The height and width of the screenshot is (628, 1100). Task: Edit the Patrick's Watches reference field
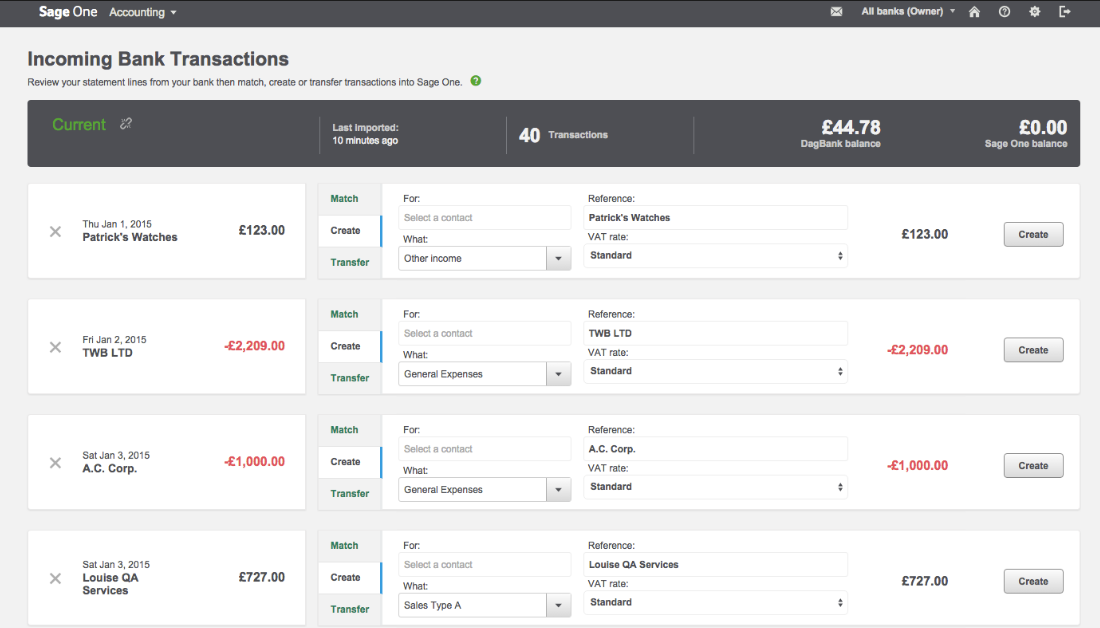pyautogui.click(x=716, y=218)
